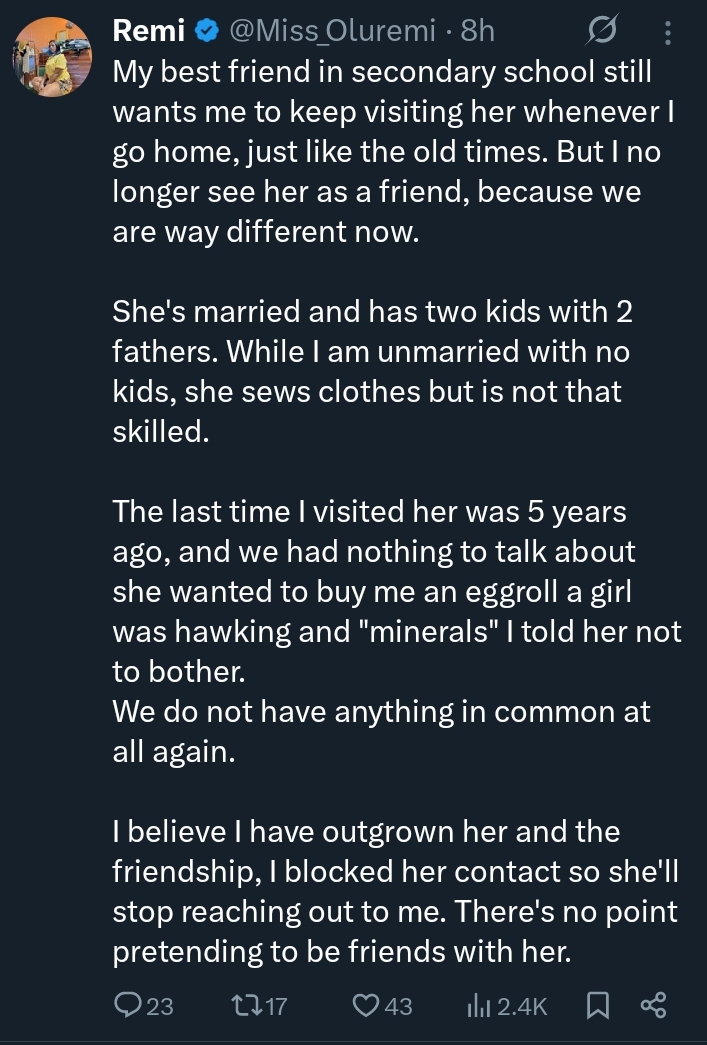This screenshot has width=707, height=1045.
Task: Click the repost count 17
Action: click(277, 1006)
